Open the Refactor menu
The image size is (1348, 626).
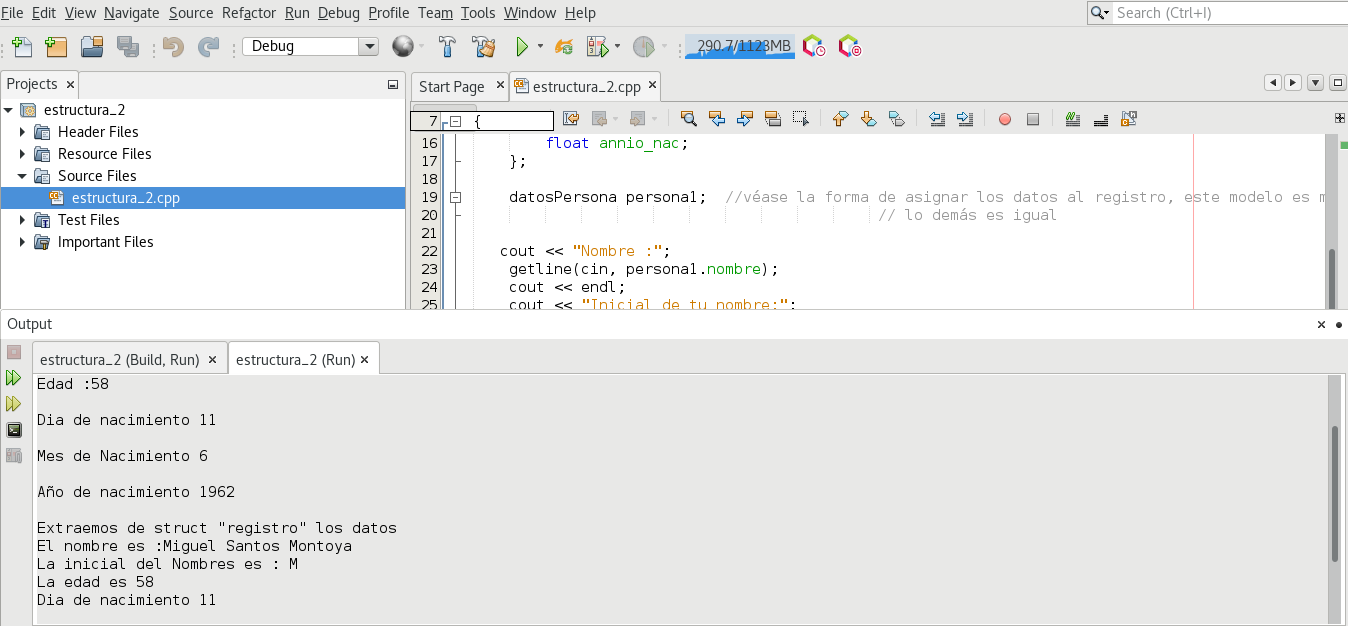[250, 13]
